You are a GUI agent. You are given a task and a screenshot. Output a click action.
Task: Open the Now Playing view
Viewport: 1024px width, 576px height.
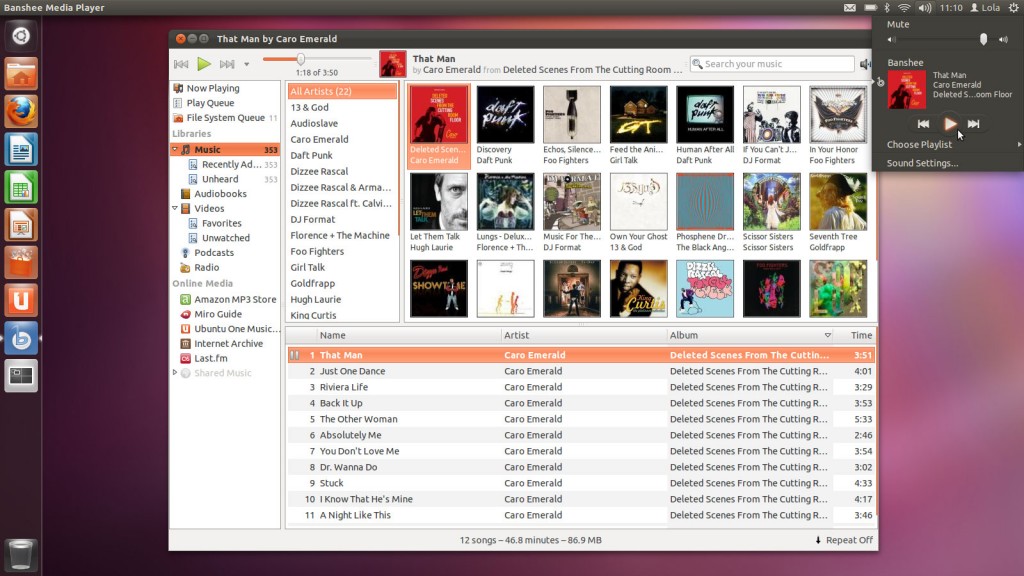point(213,88)
